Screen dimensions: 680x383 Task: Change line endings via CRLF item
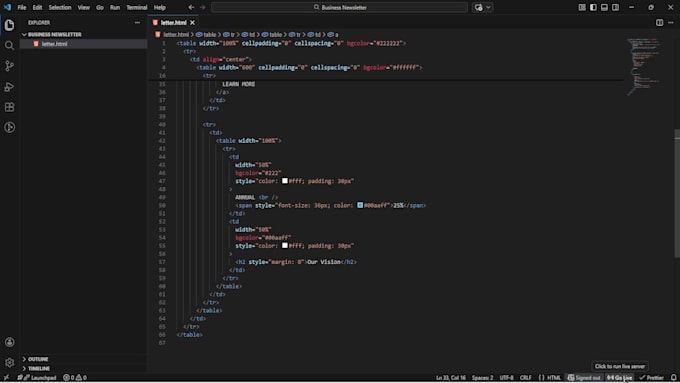coord(526,378)
